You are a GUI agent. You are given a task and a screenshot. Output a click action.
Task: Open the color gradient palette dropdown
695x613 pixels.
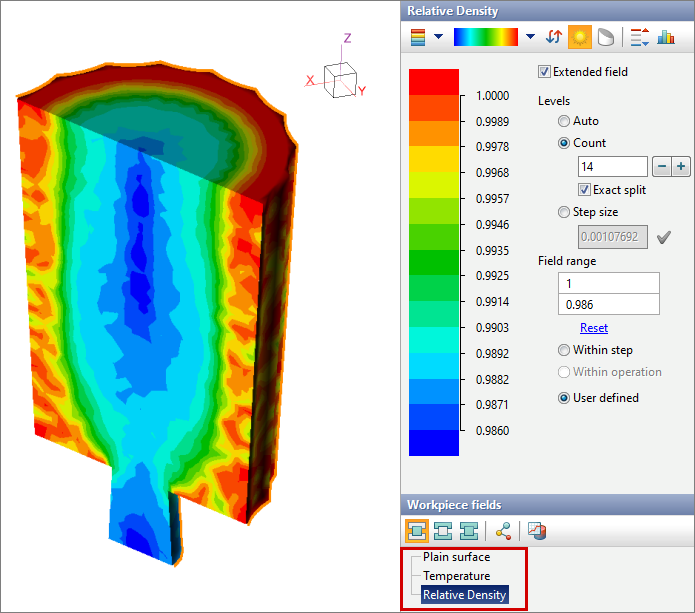coord(530,38)
